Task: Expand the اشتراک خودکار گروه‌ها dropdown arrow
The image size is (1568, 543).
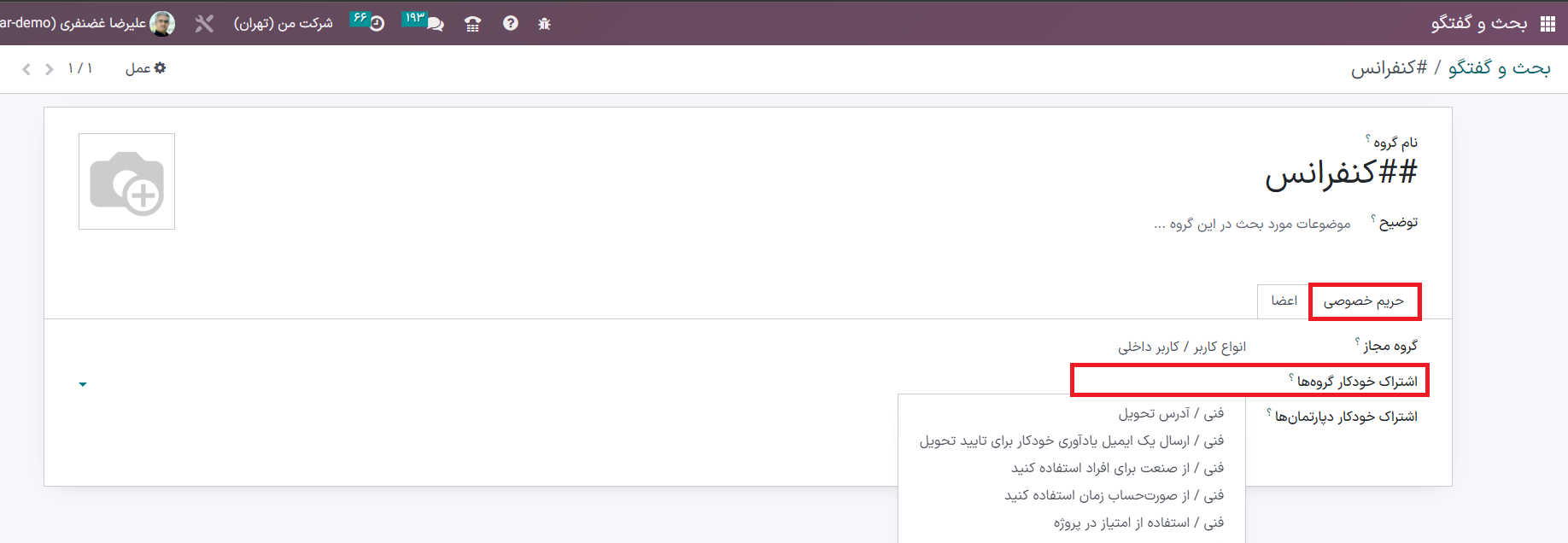Action: point(83,384)
